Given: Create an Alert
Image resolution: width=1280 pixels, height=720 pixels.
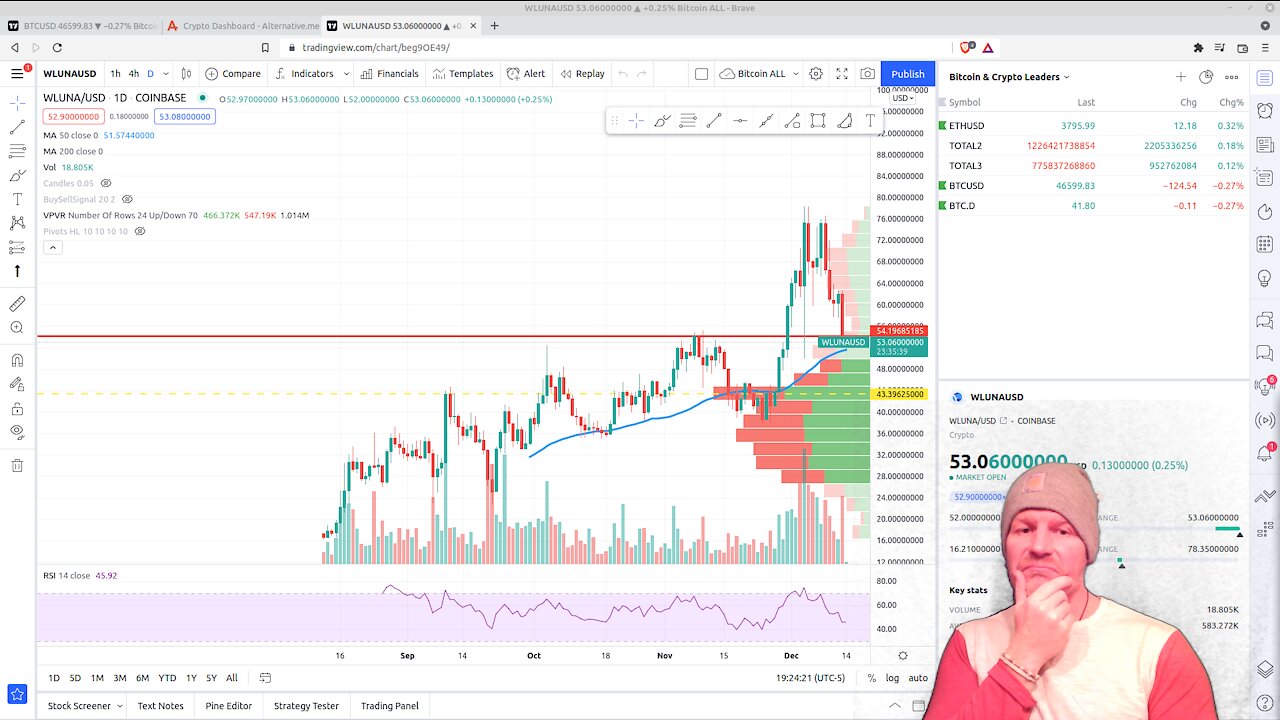Looking at the screenshot, I should [x=526, y=73].
